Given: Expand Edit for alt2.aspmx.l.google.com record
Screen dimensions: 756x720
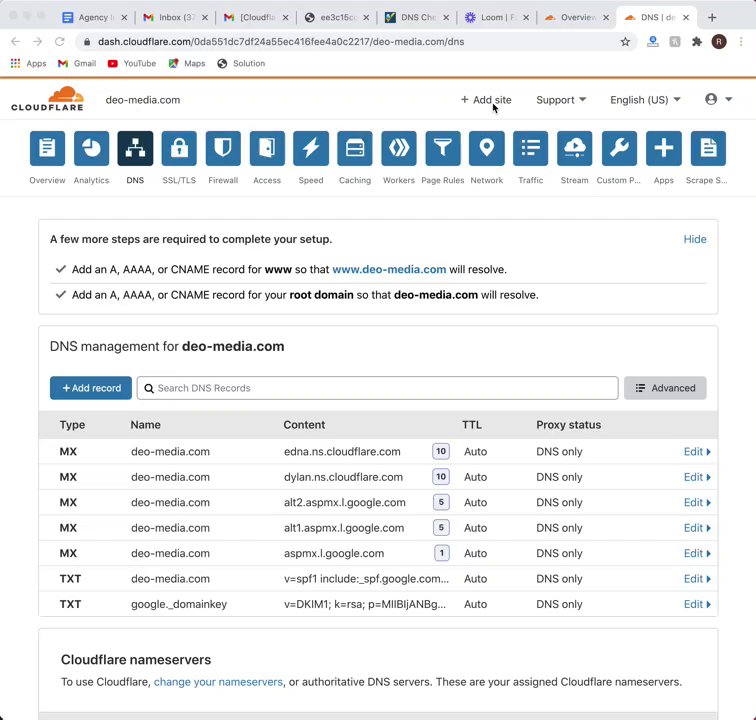Looking at the screenshot, I should [697, 503].
